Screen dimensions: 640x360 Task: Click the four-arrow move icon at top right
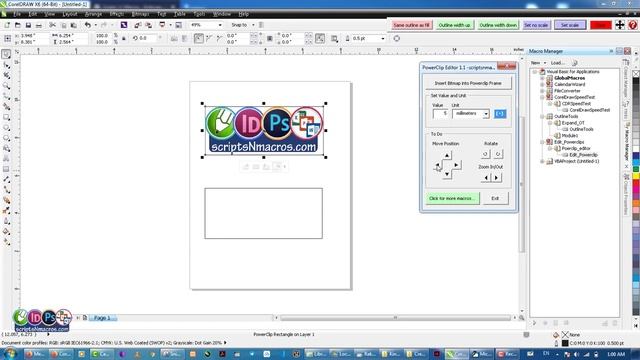[620, 25]
